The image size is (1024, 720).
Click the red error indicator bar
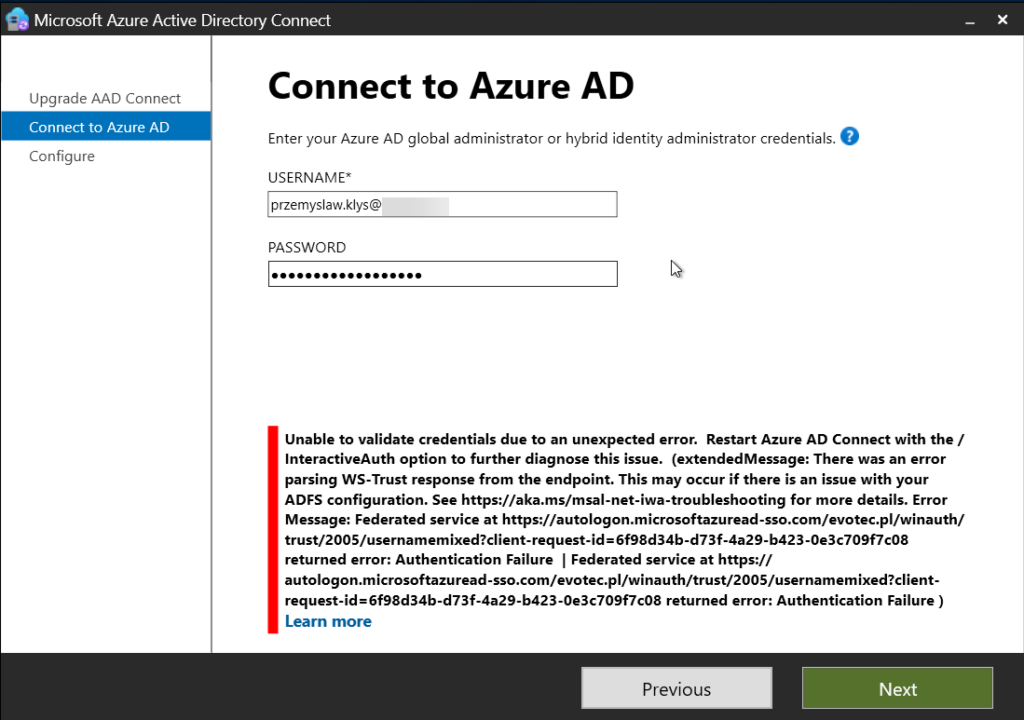click(272, 528)
